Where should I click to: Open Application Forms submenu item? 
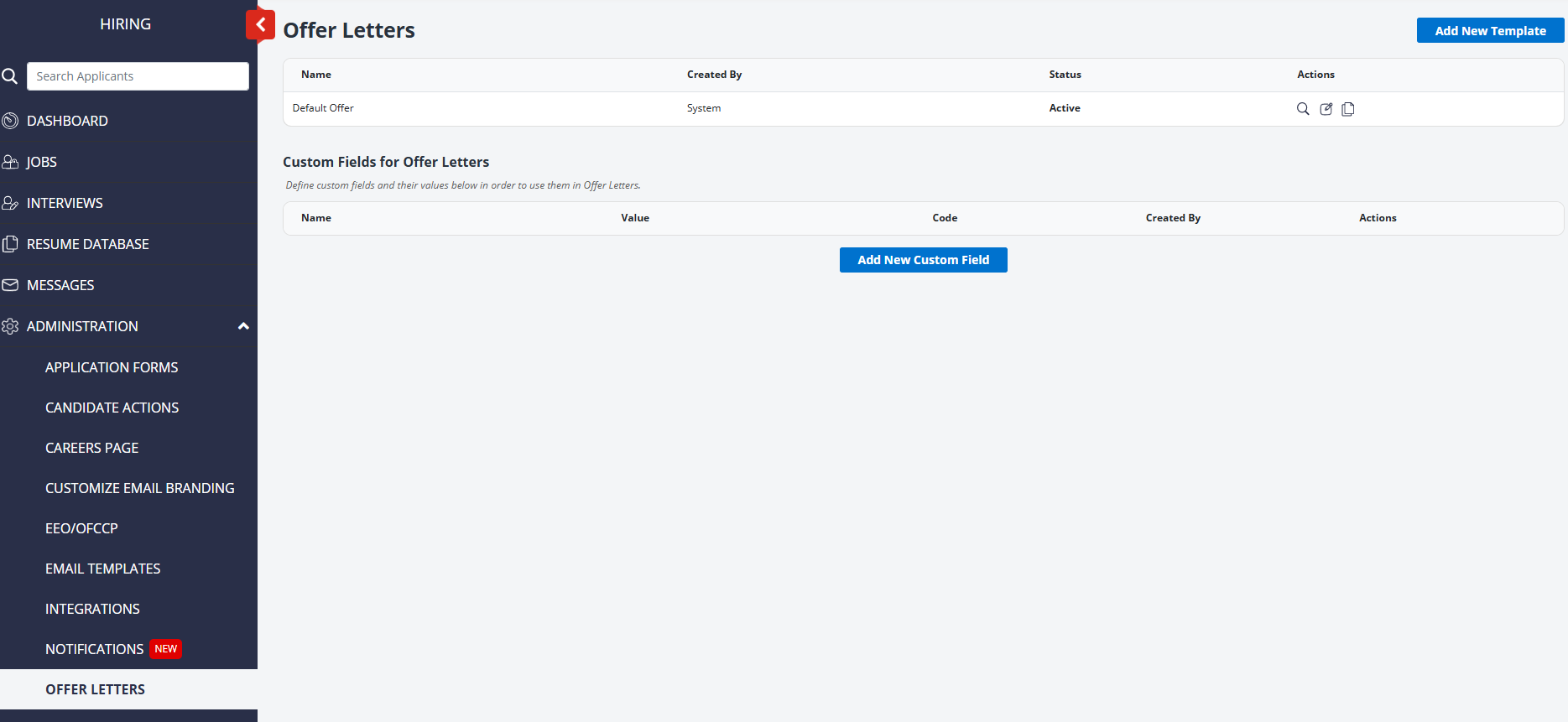112,367
